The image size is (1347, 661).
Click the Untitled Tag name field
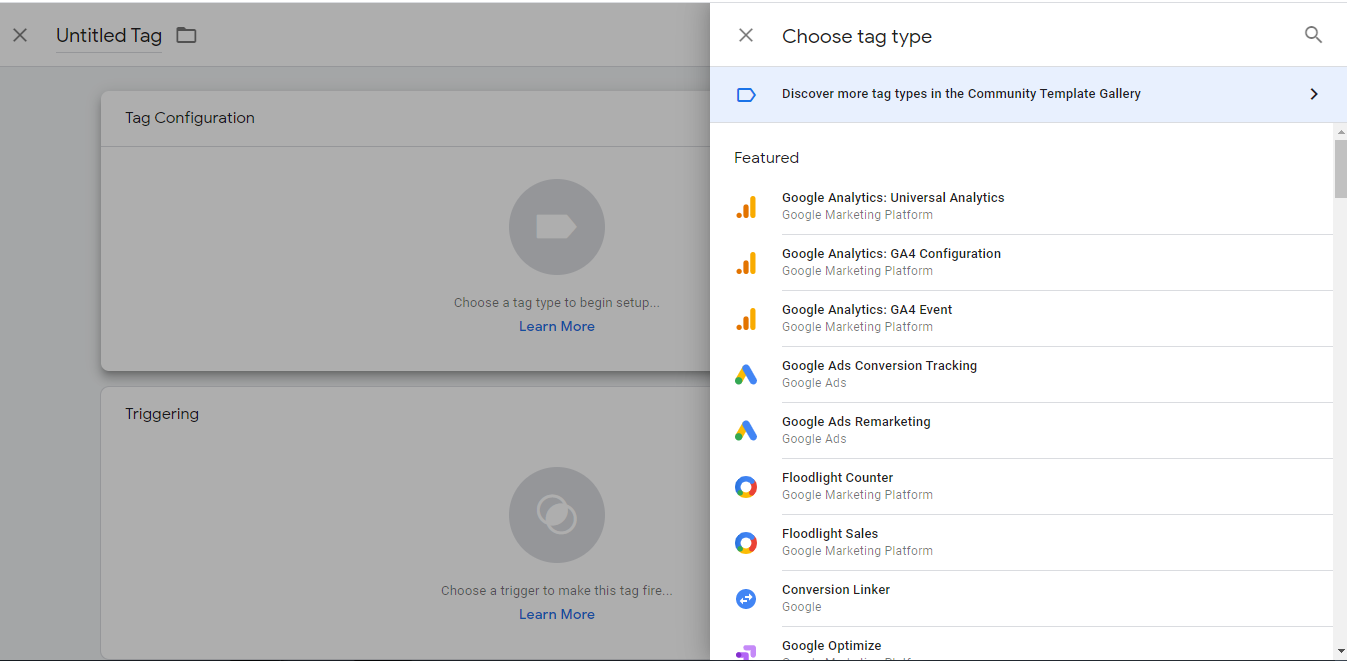click(x=109, y=36)
